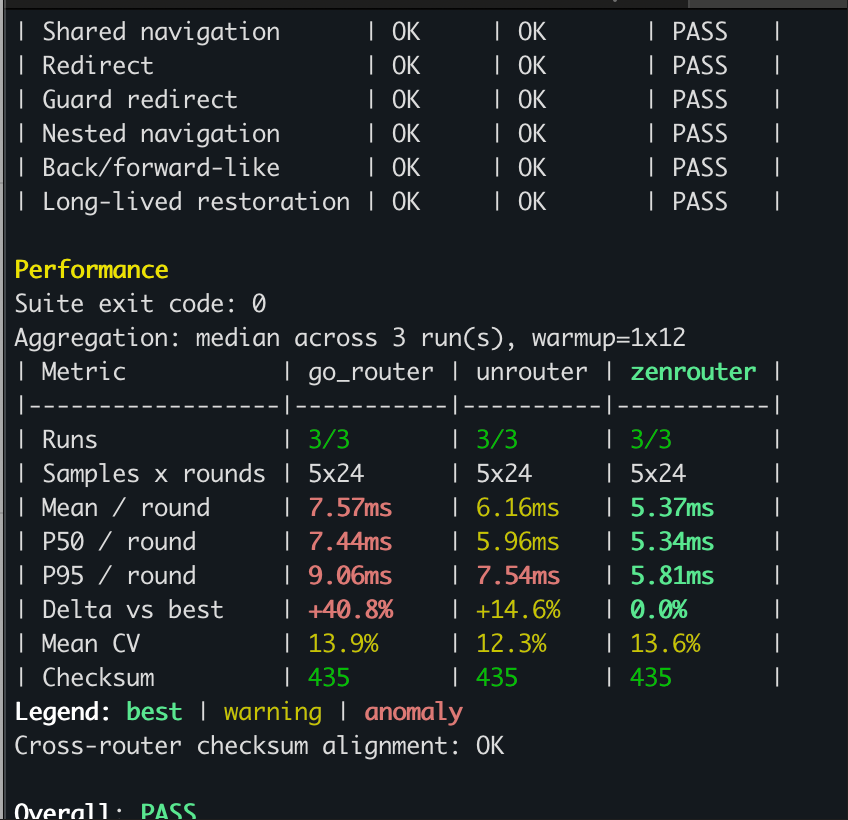Click the zenrouter P95 value 5.81ms
This screenshot has height=820, width=848.
point(672,576)
